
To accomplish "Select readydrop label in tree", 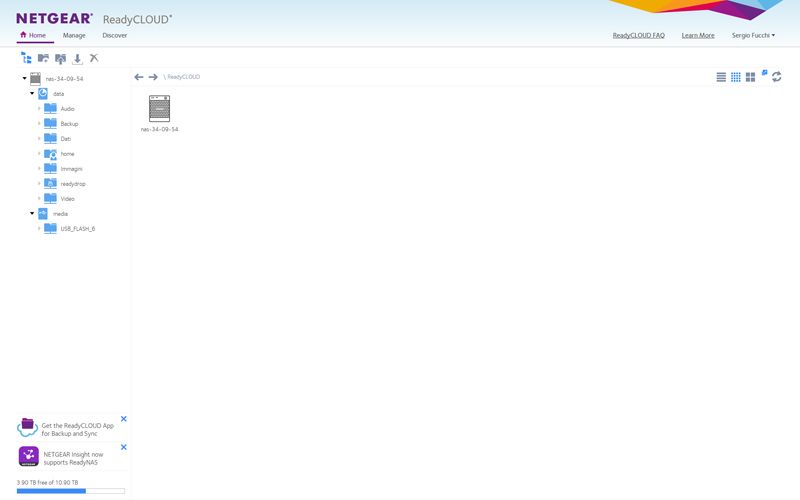I will tap(73, 184).
